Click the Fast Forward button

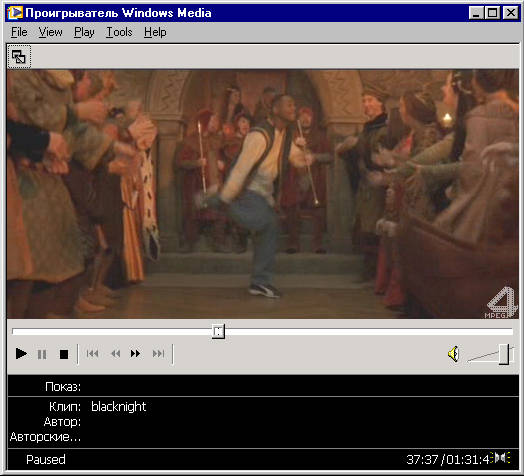click(x=135, y=353)
